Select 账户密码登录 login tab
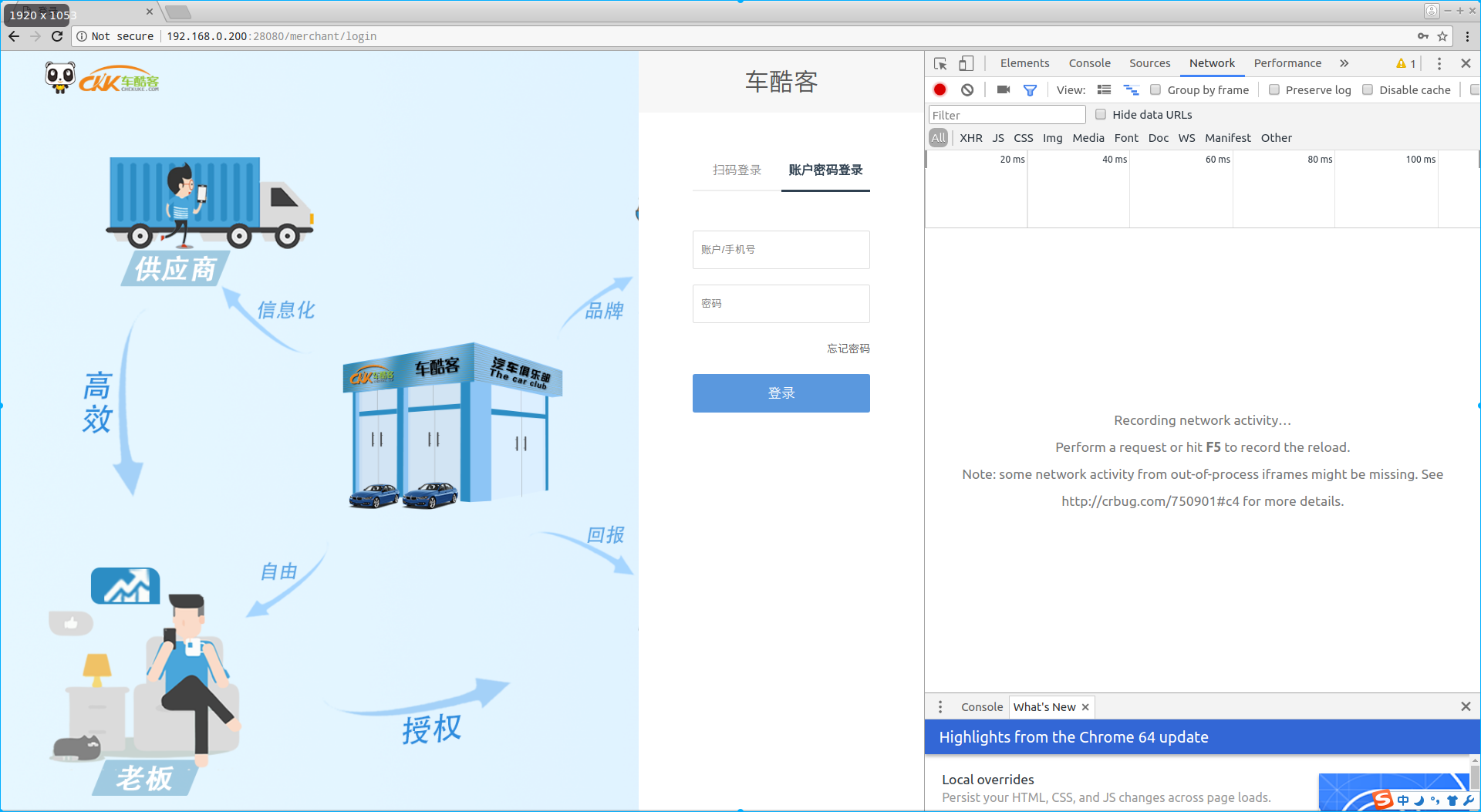This screenshot has height=812, width=1481. pos(825,170)
